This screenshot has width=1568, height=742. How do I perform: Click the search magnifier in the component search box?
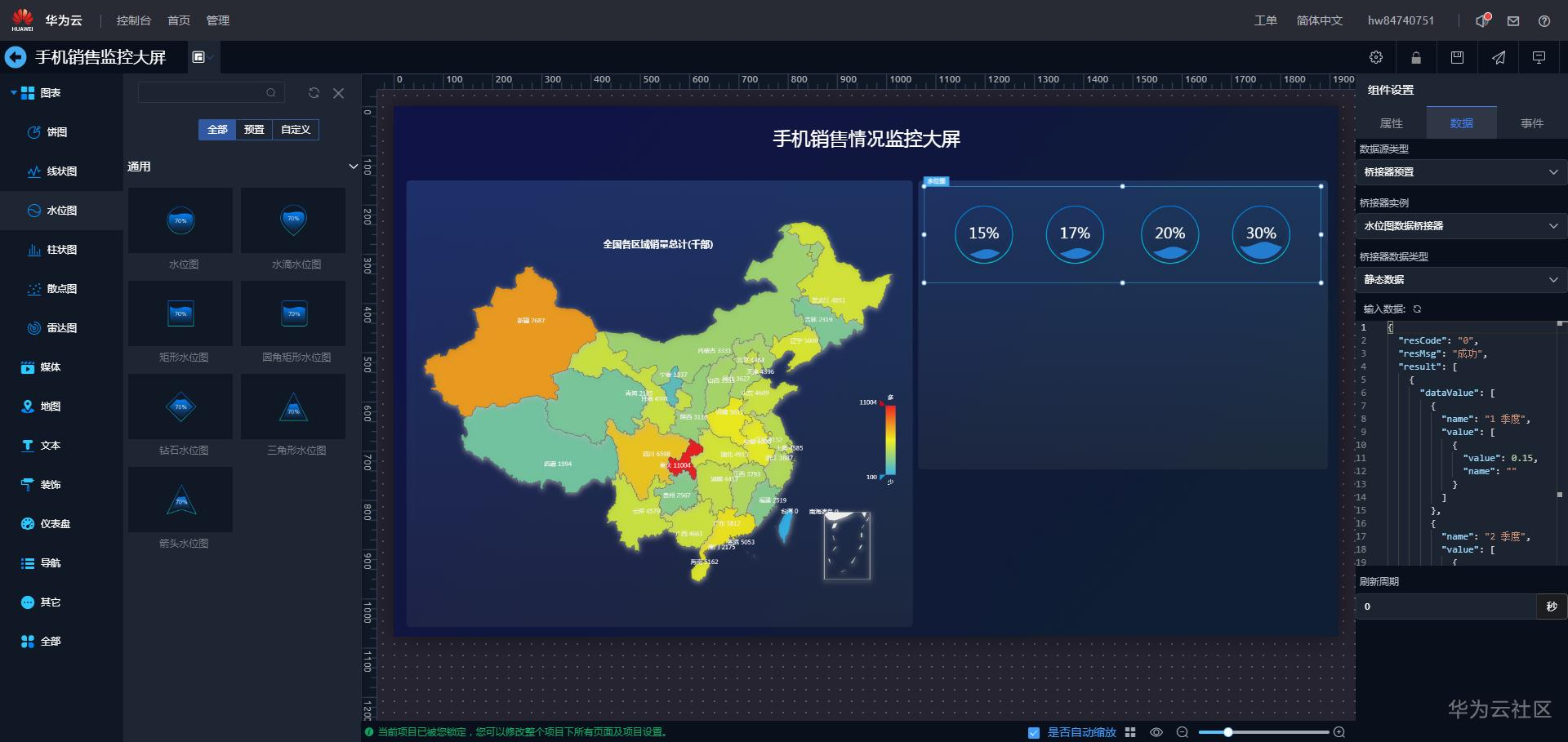(271, 93)
